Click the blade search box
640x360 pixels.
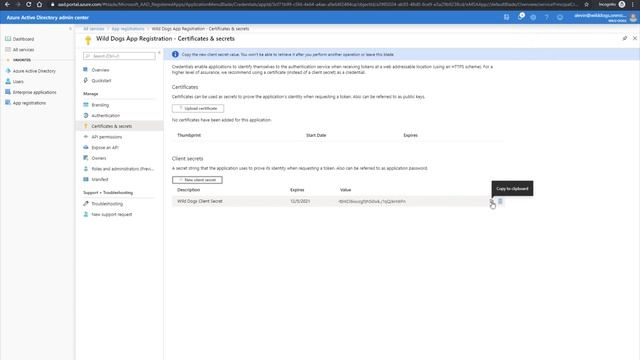point(119,56)
